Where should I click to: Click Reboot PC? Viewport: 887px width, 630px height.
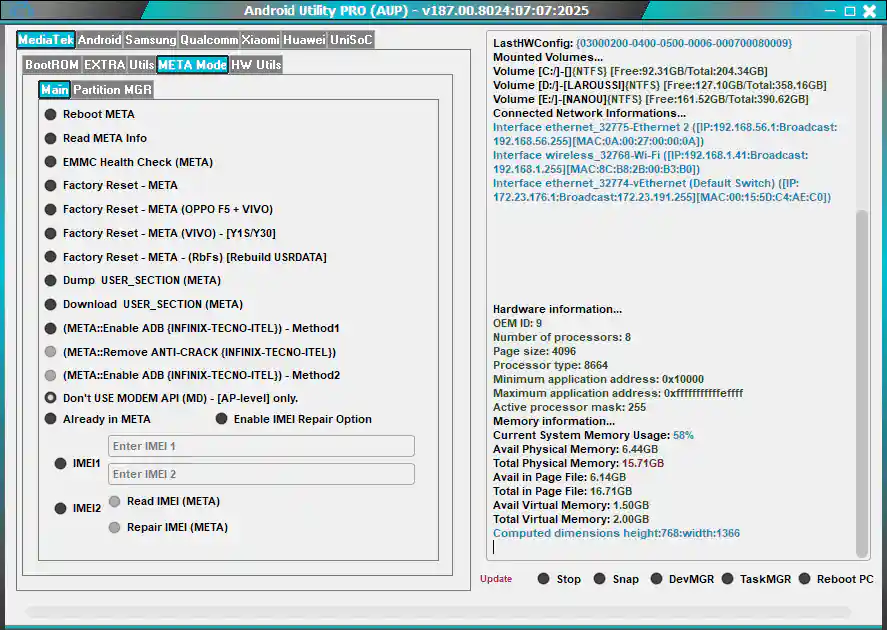point(836,579)
